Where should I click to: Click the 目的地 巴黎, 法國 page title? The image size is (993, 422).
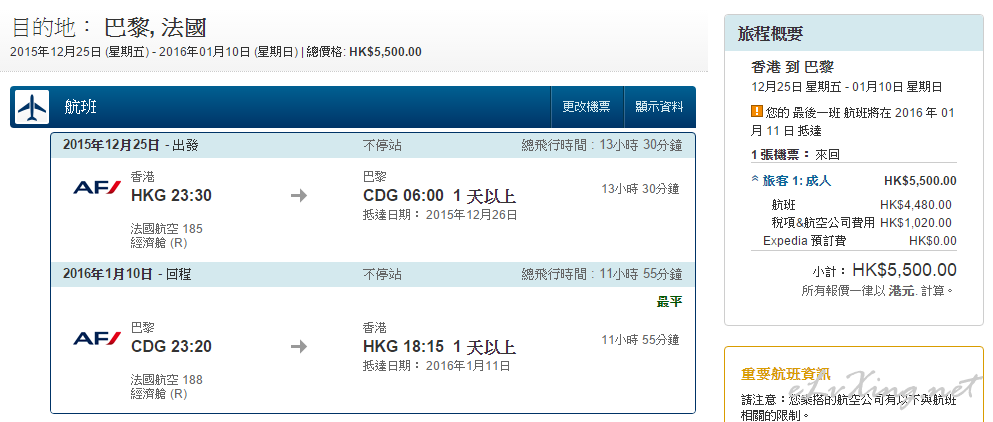tap(110, 28)
